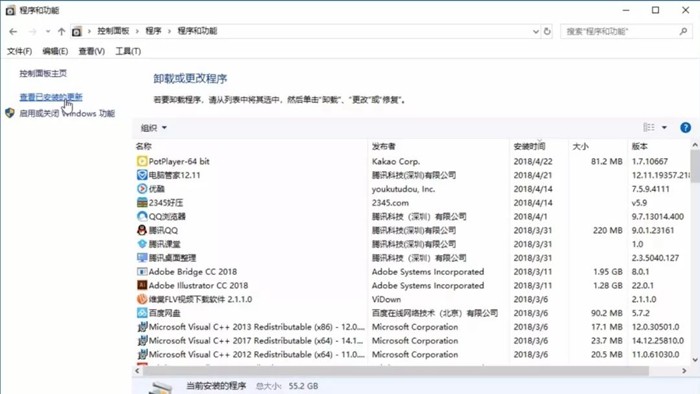Open the 工具(T) menu

click(x=129, y=51)
